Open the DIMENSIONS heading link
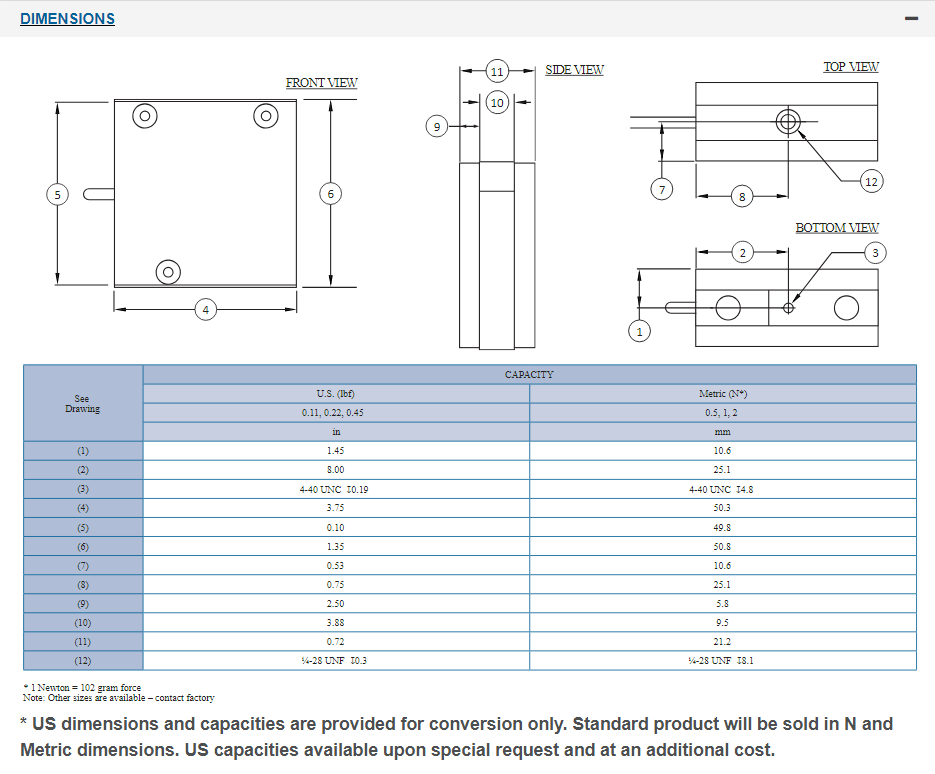 tap(66, 18)
